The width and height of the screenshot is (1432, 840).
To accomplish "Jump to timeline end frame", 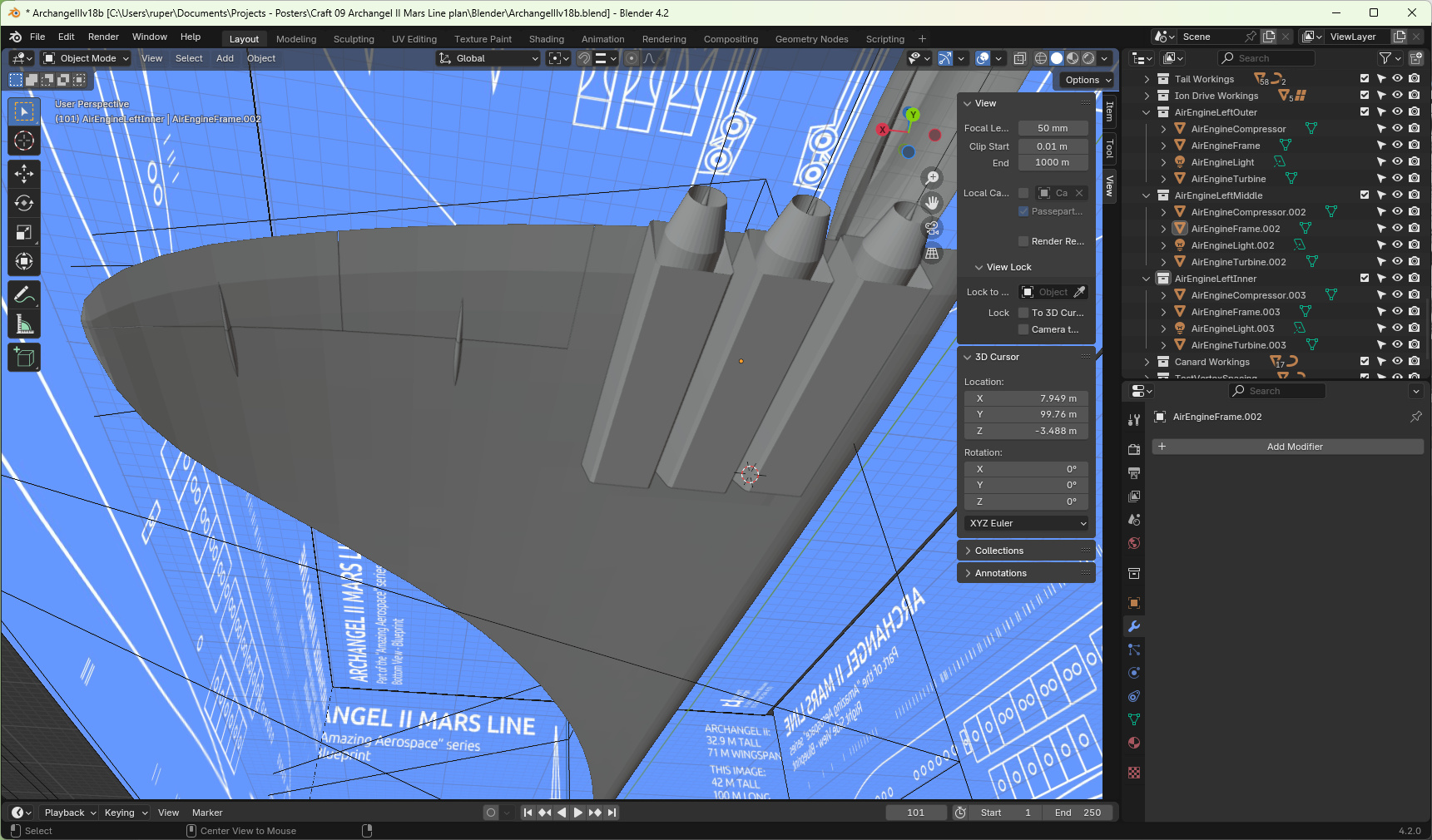I will (x=612, y=813).
